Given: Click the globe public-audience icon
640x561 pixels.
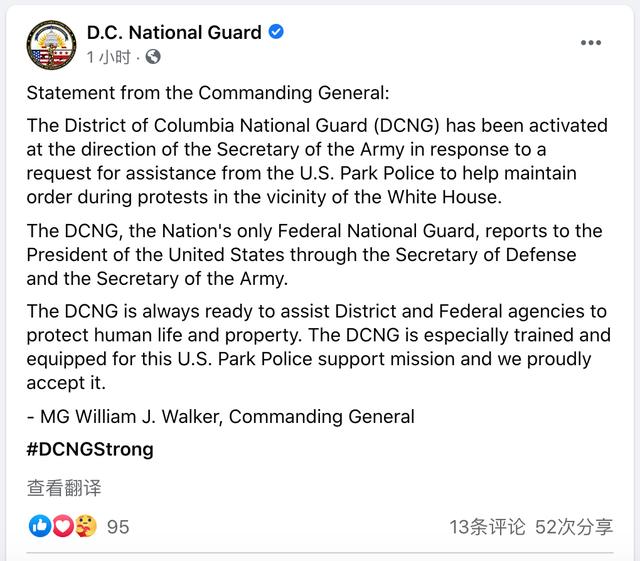Looking at the screenshot, I should (153, 57).
